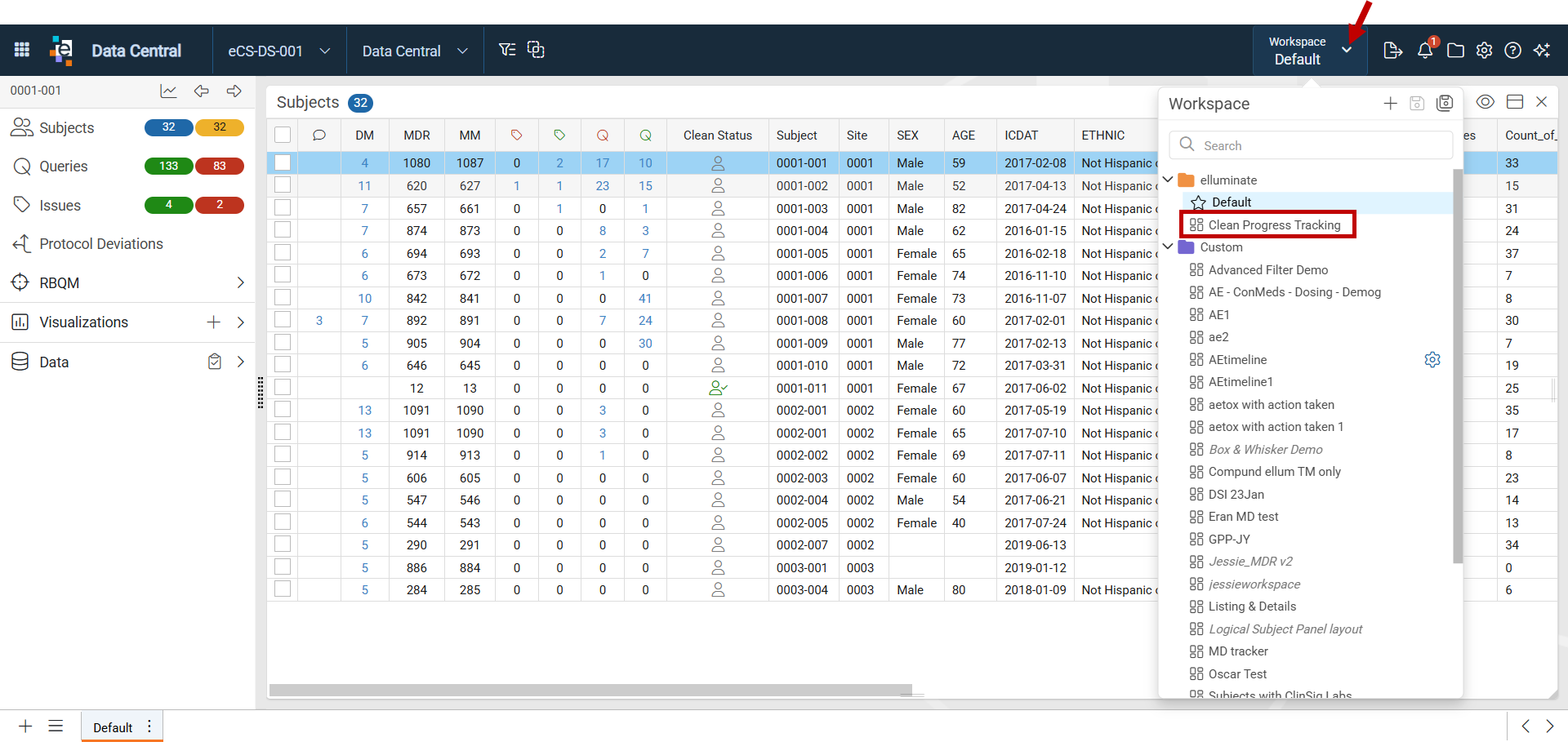This screenshot has width=1568, height=742.
Task: Click the save-as workspace icon
Action: pyautogui.click(x=1445, y=103)
